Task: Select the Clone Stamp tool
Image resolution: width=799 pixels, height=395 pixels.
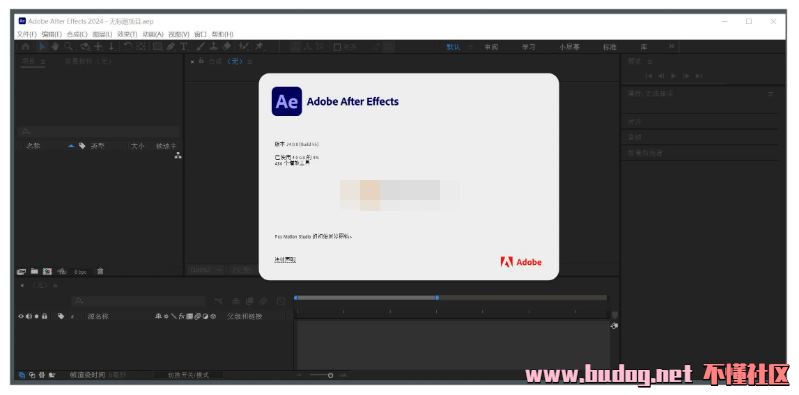Action: point(214,46)
